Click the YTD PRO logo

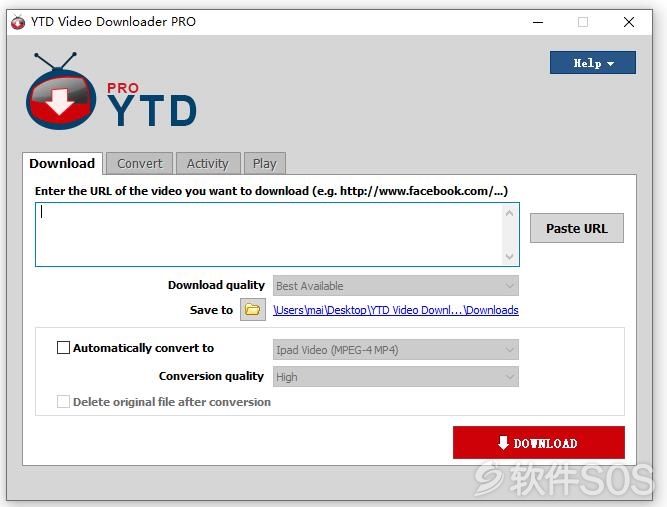pos(111,91)
